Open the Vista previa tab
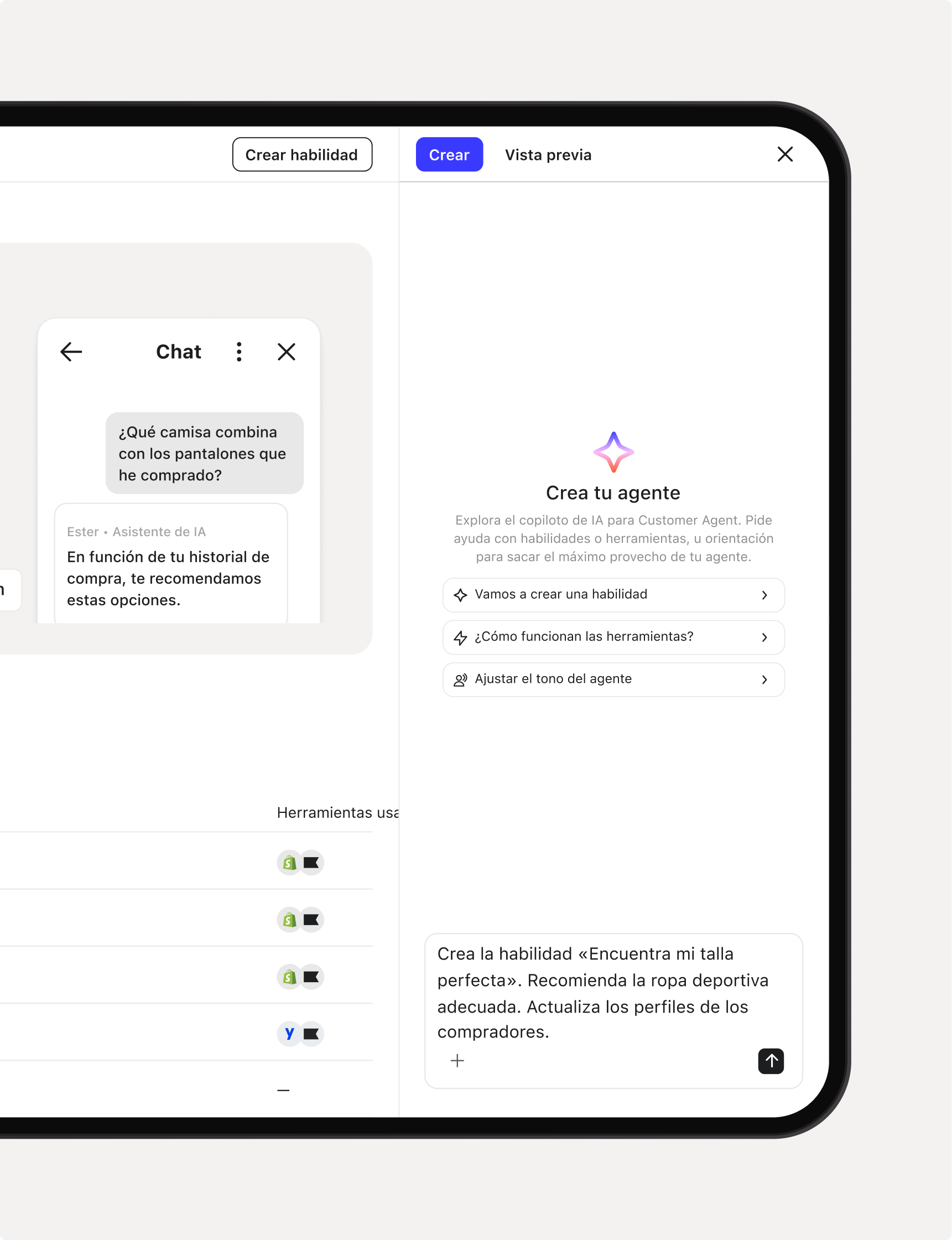 click(548, 155)
